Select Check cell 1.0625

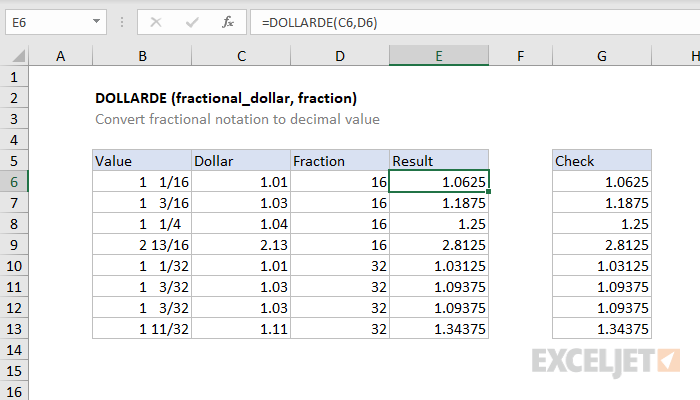[601, 182]
